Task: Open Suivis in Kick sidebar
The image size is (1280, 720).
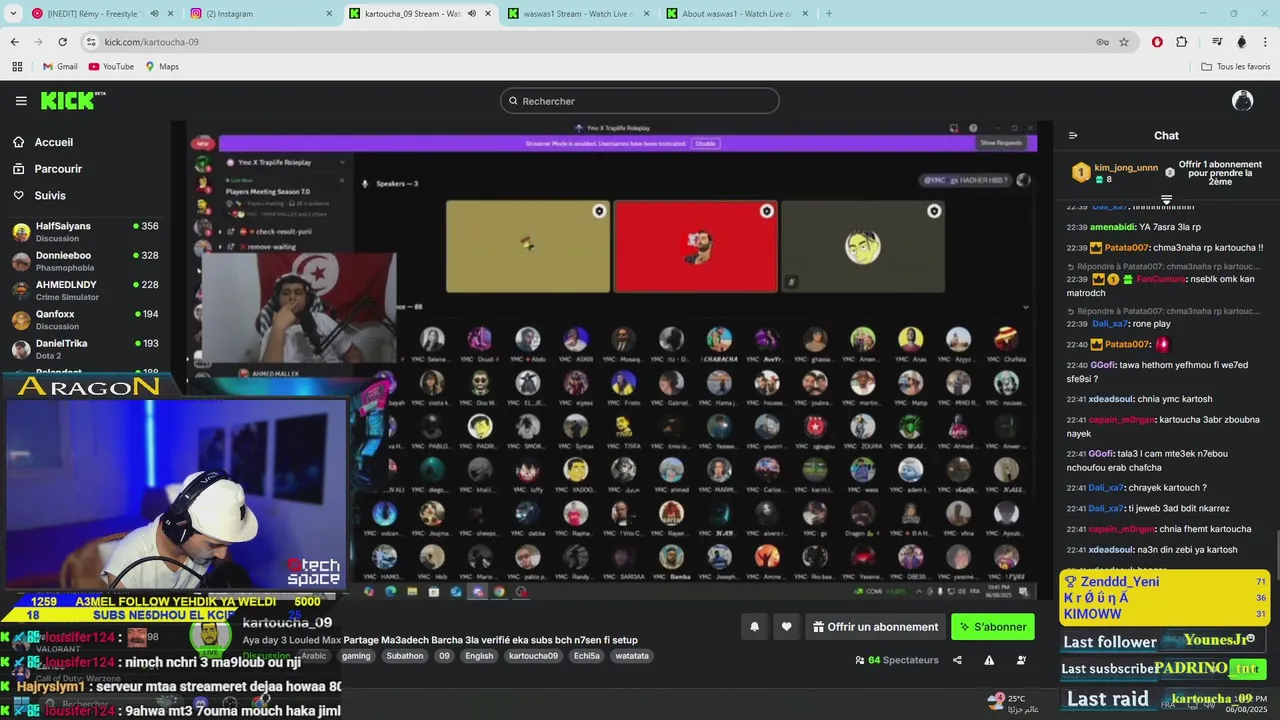Action: click(x=50, y=196)
